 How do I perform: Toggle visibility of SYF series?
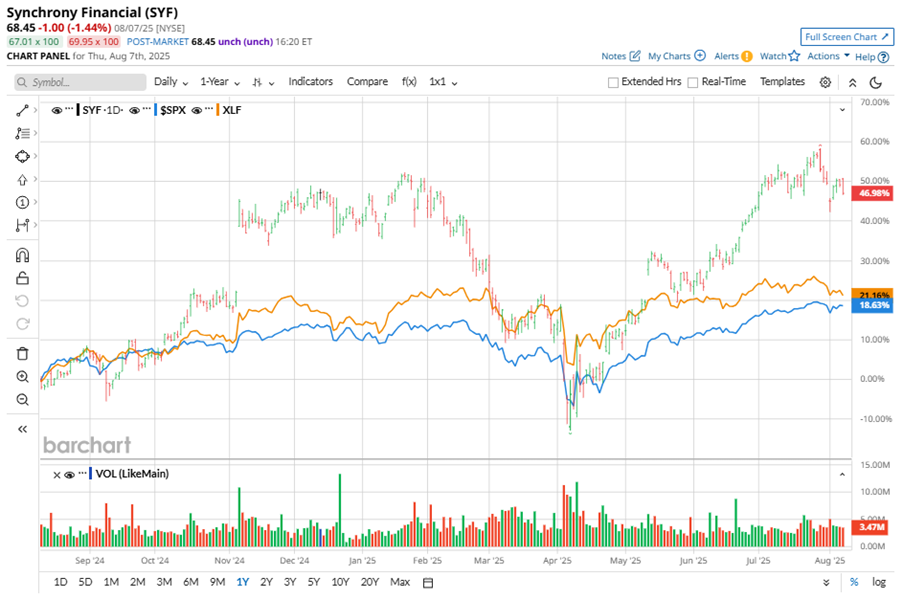pos(56,111)
